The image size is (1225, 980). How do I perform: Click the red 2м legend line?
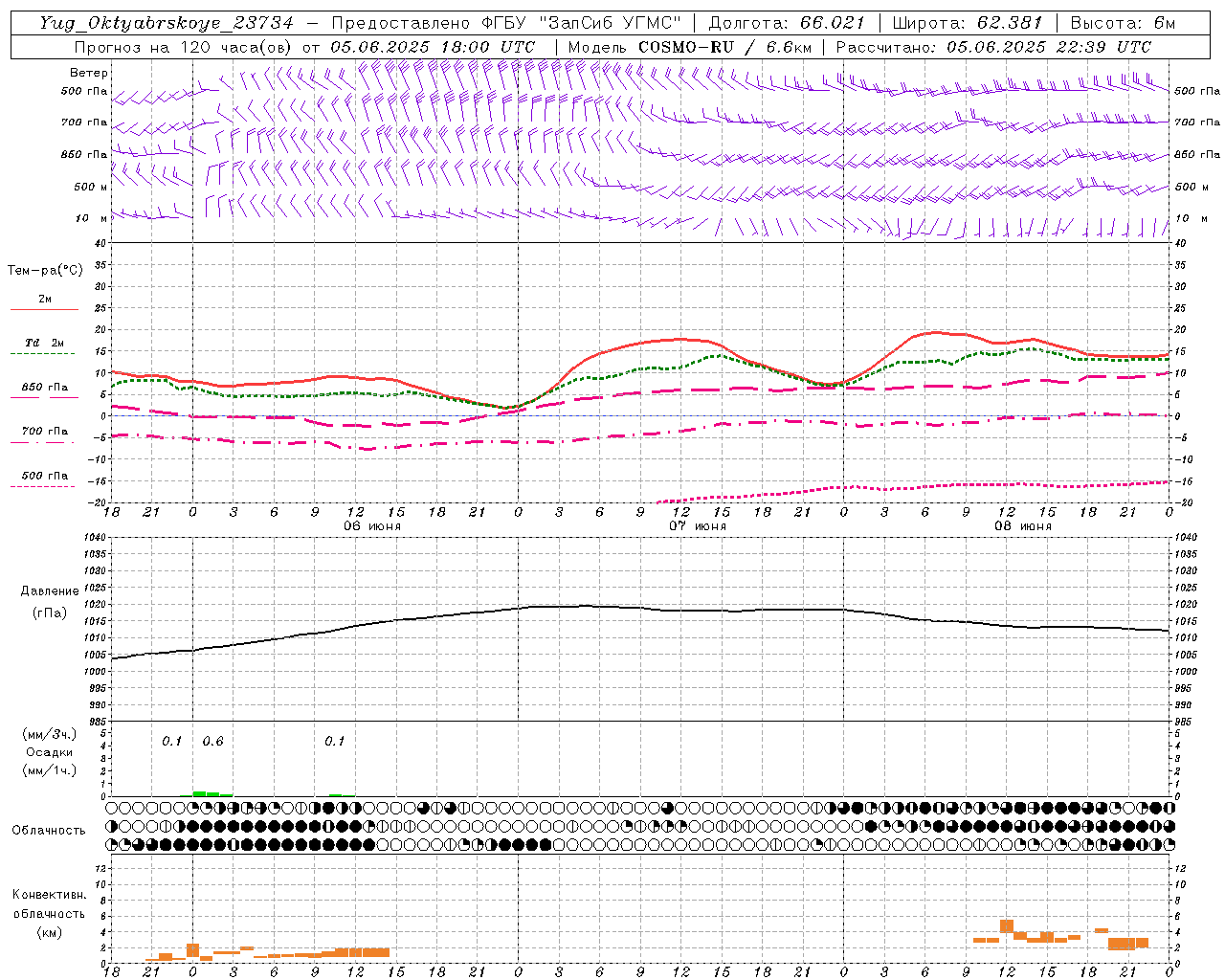(x=44, y=309)
